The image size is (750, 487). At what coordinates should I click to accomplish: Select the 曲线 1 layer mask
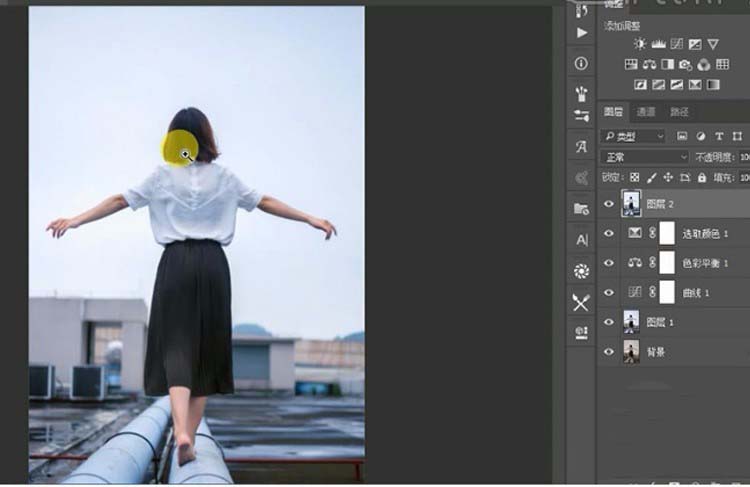pos(667,292)
